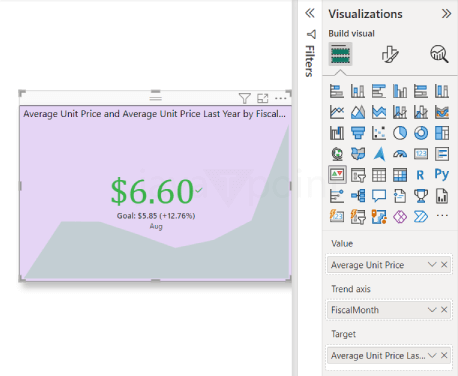458x376 pixels.
Task: Add the Q&A speech bubble visual
Action: pyautogui.click(x=379, y=196)
